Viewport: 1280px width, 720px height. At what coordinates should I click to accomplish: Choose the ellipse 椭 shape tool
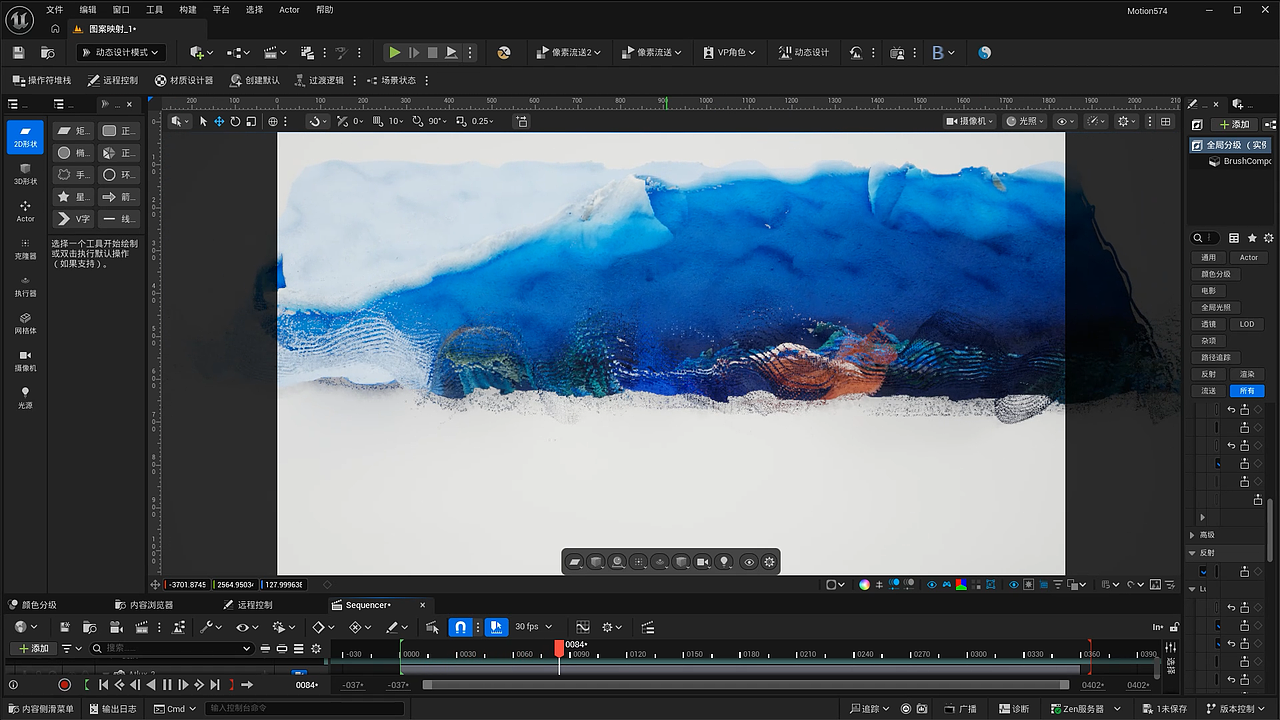(73, 153)
